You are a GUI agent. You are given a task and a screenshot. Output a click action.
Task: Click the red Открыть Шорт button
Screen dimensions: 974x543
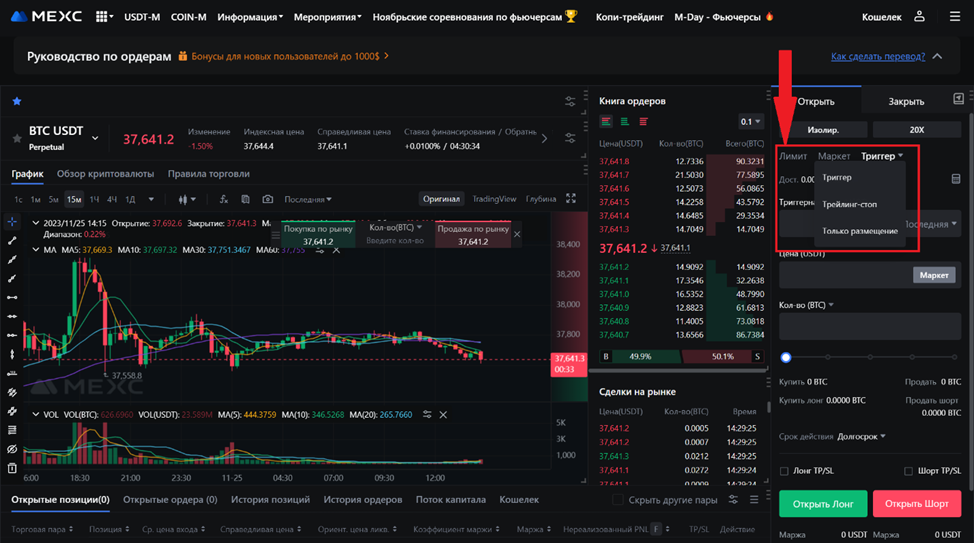point(916,503)
